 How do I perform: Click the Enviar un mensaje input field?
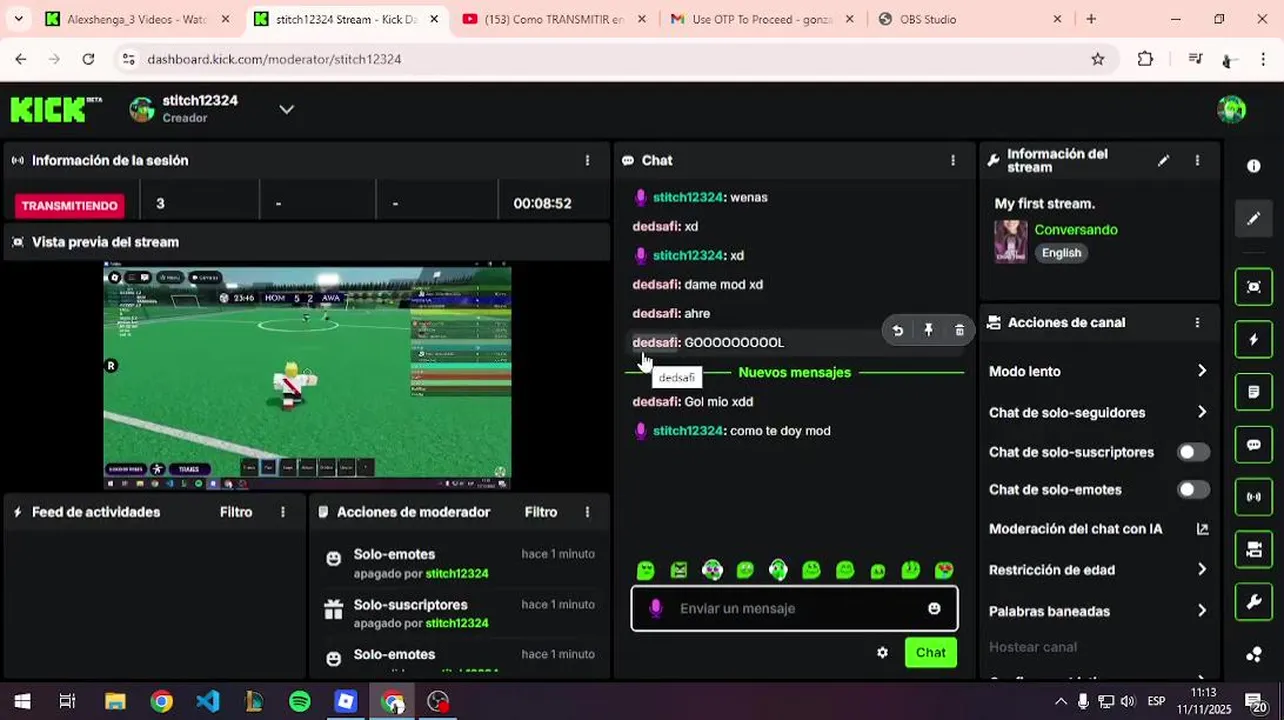point(794,608)
